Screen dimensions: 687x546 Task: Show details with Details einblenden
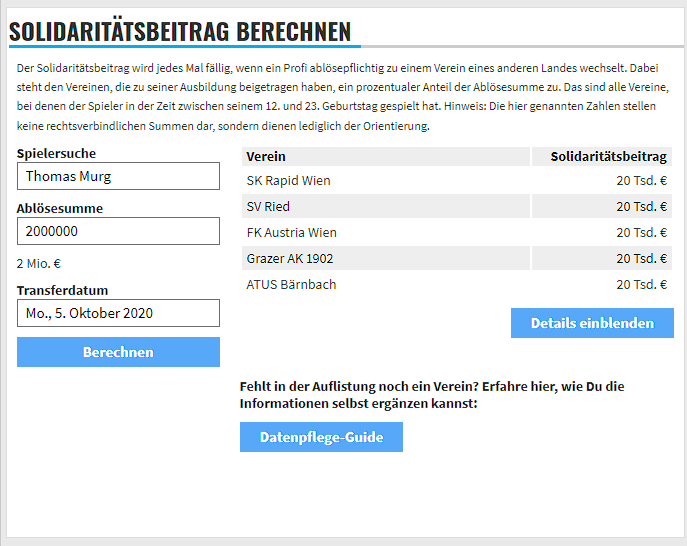click(592, 323)
